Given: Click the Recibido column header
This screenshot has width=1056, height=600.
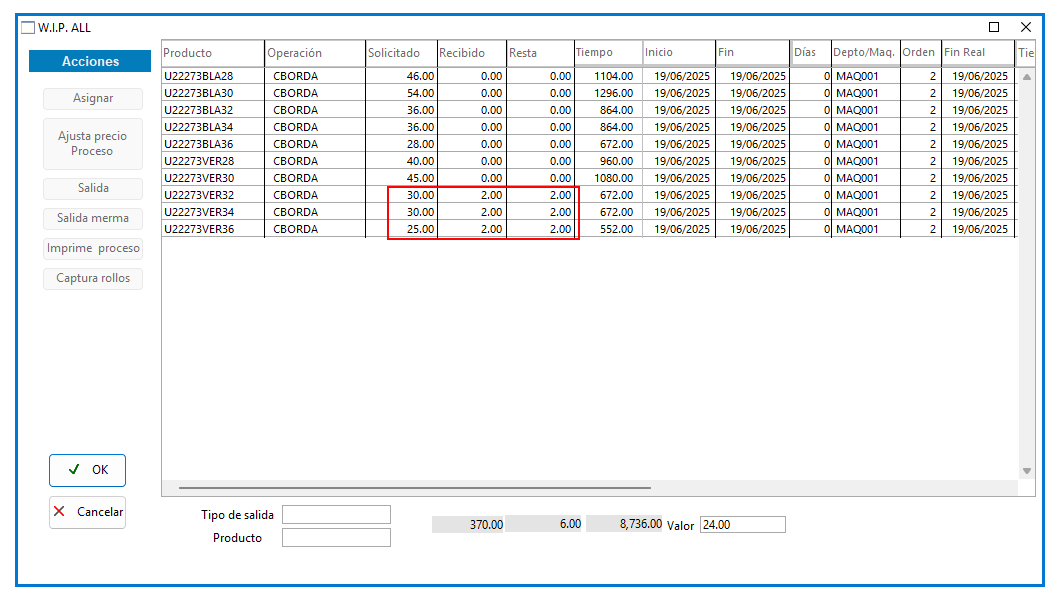Looking at the screenshot, I should click(472, 53).
